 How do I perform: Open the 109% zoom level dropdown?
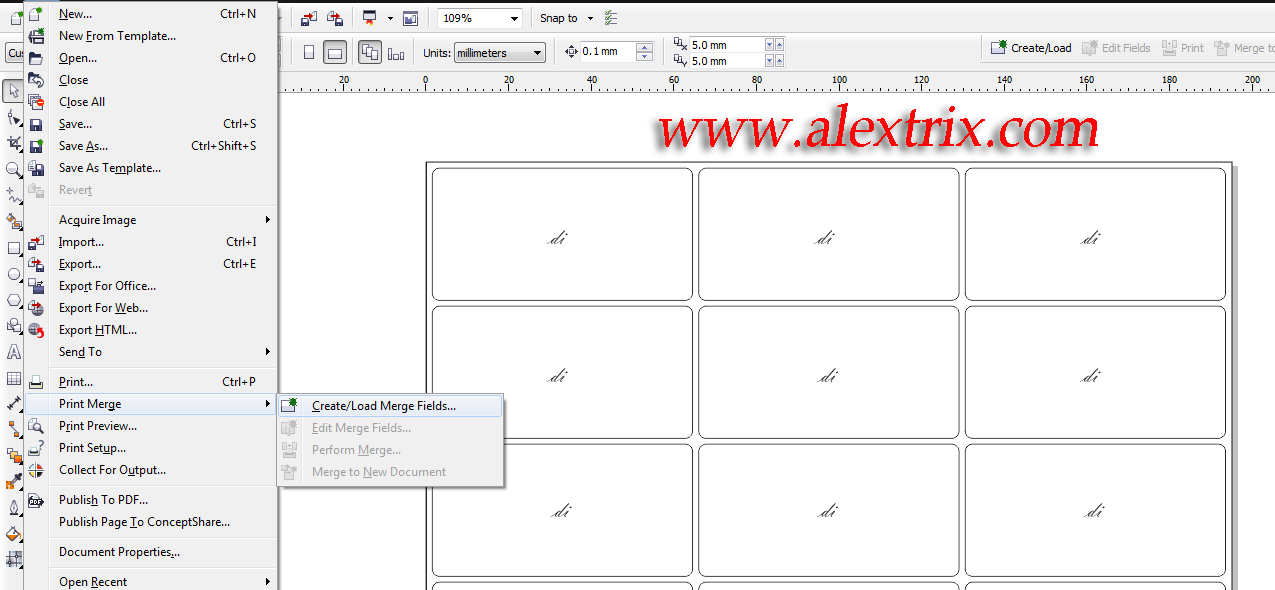coord(514,19)
